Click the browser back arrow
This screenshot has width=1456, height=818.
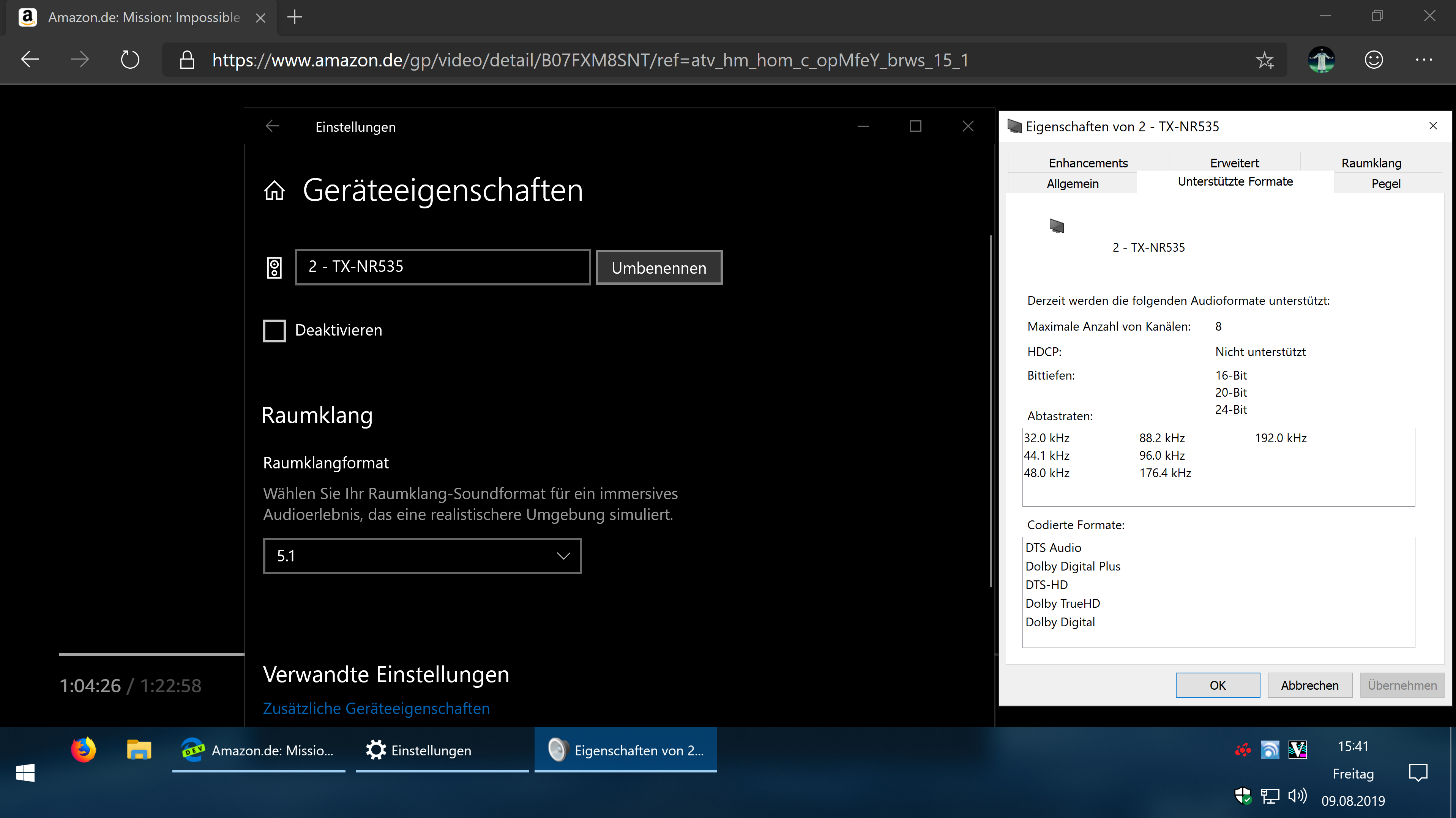click(x=30, y=59)
